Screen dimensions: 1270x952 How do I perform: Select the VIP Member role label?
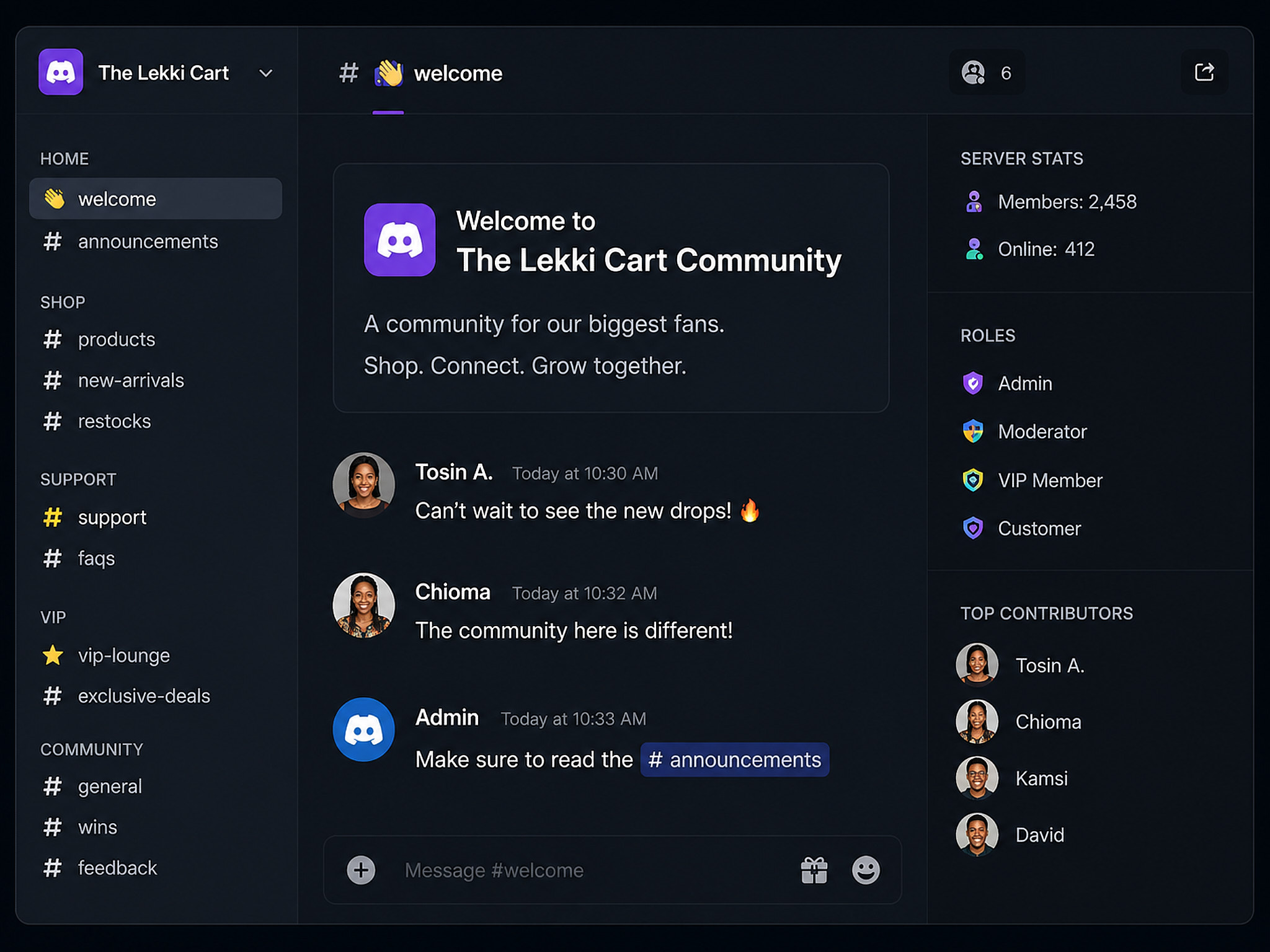pos(1050,480)
